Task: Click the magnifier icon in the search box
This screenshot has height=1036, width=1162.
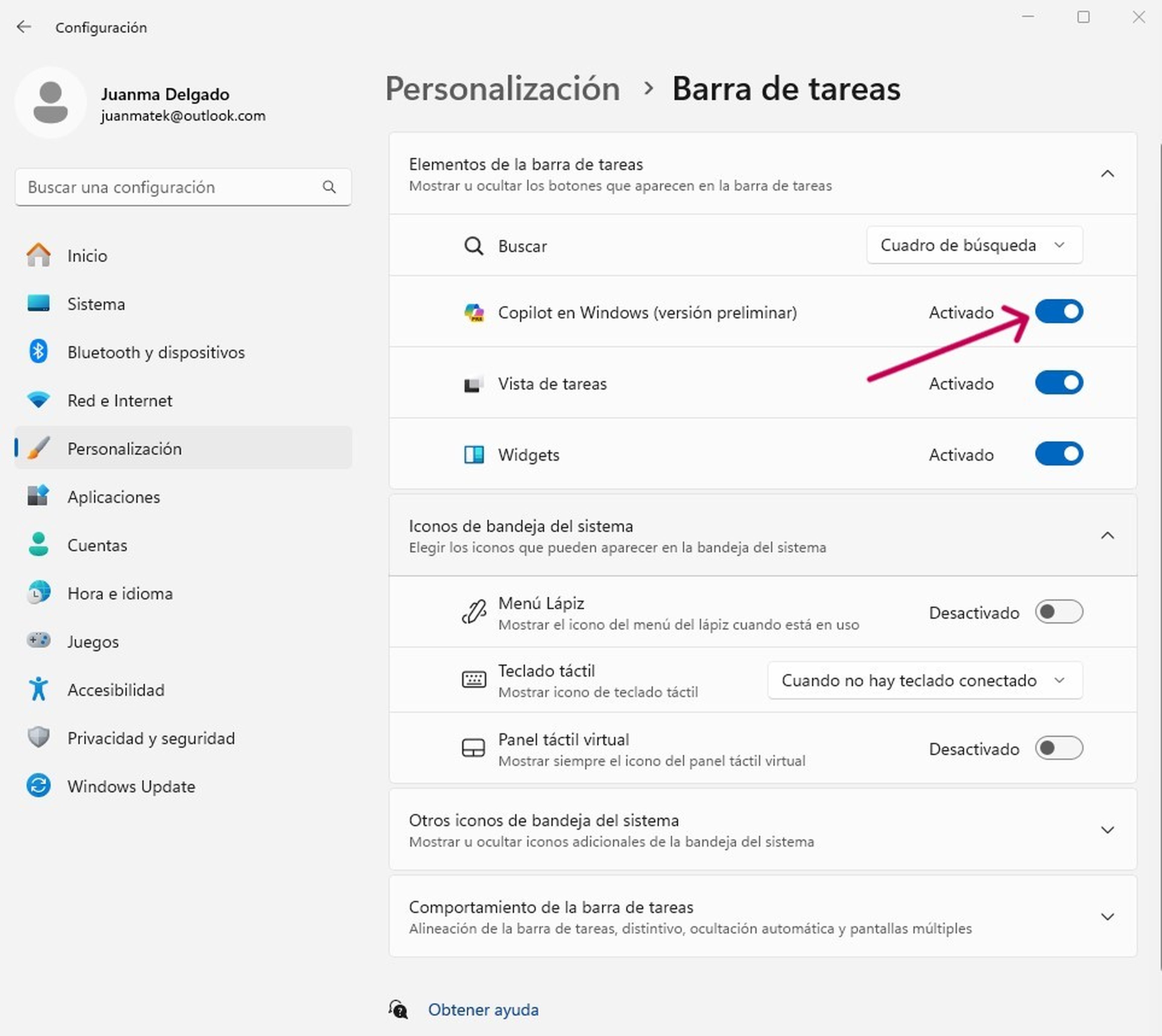Action: [329, 187]
